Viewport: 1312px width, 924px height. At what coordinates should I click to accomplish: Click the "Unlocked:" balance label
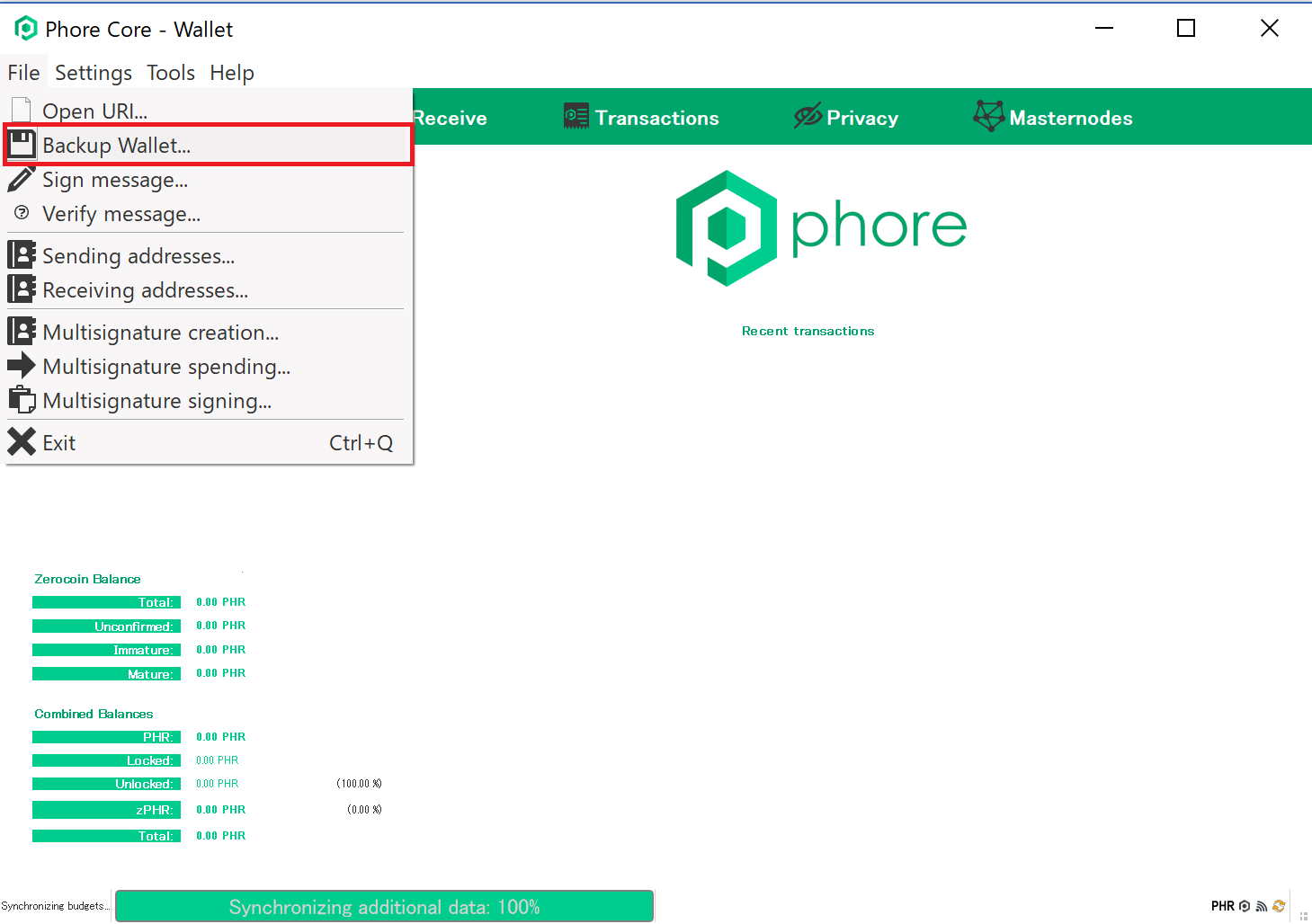[106, 784]
